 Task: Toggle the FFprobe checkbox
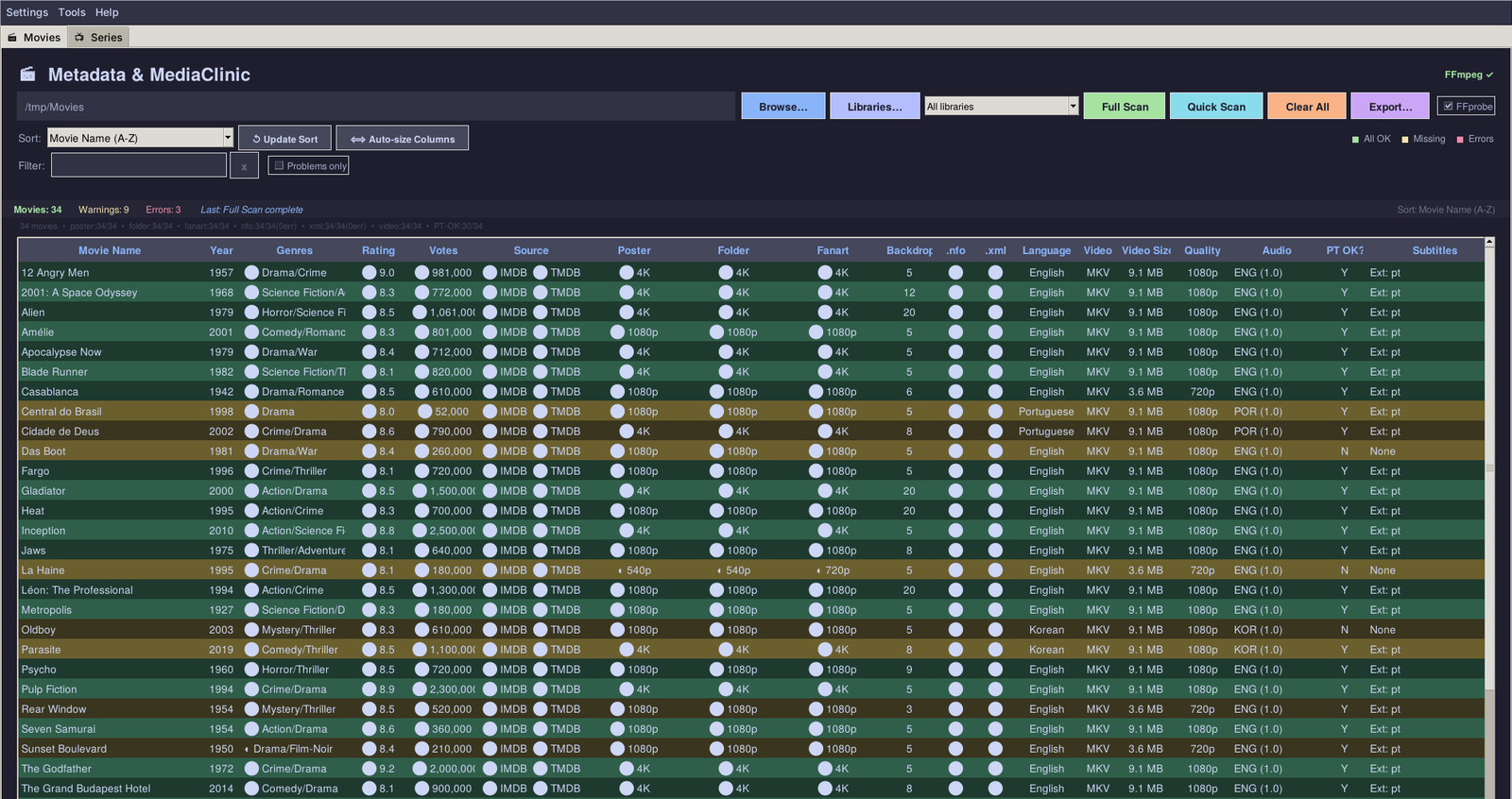(1448, 106)
